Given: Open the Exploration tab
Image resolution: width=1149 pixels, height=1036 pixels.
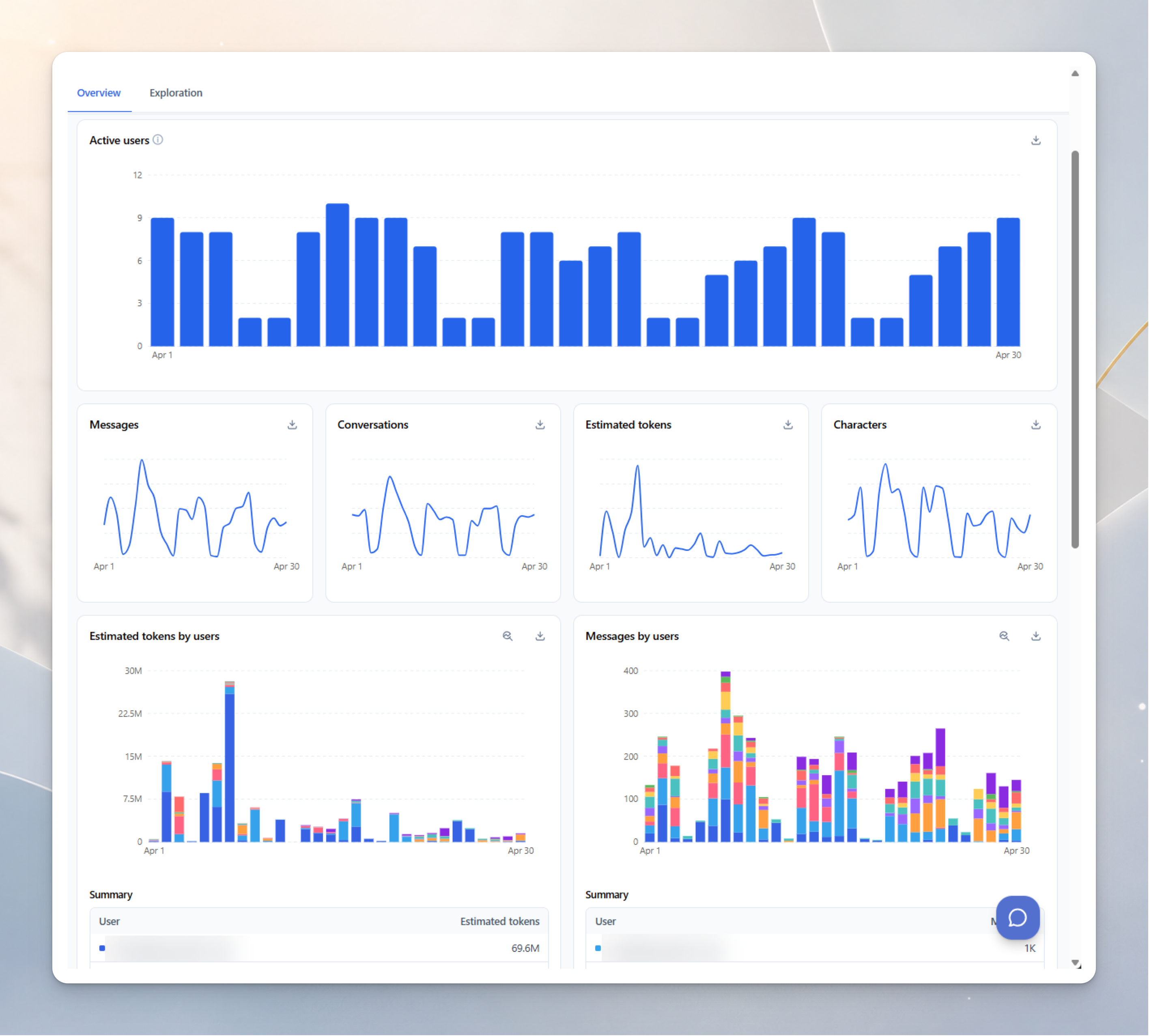Looking at the screenshot, I should [x=175, y=93].
